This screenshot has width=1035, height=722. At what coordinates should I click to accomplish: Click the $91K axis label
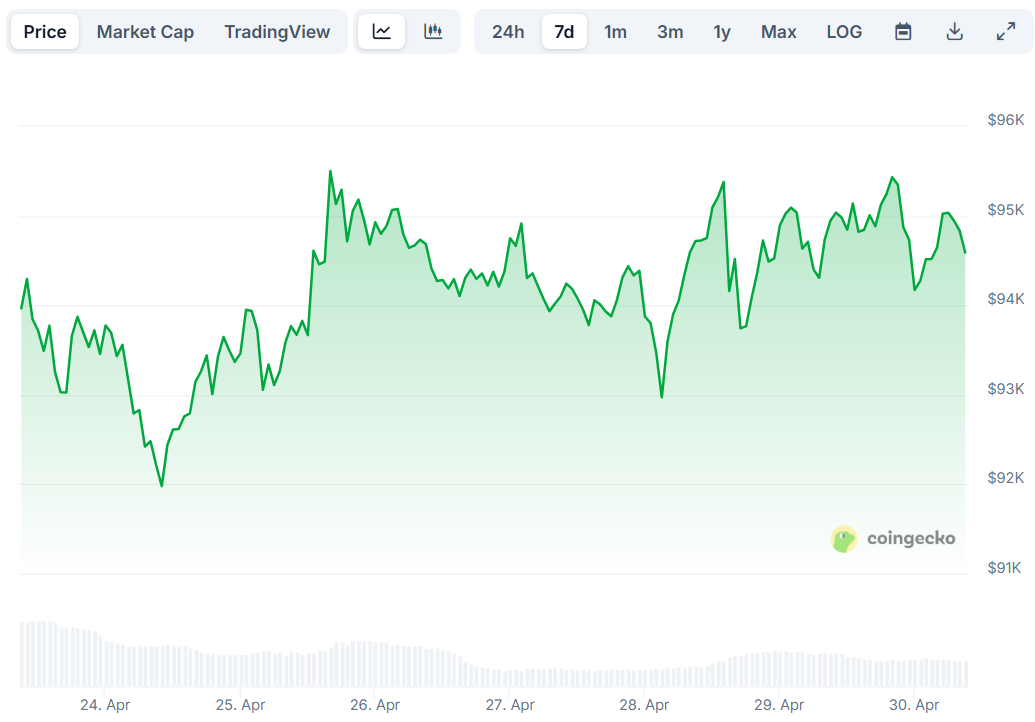[1005, 568]
